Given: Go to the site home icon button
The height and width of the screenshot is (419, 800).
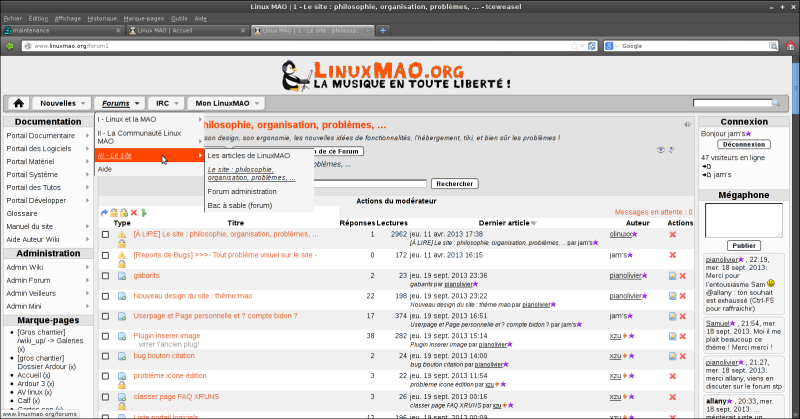Looking at the screenshot, I should click(18, 103).
